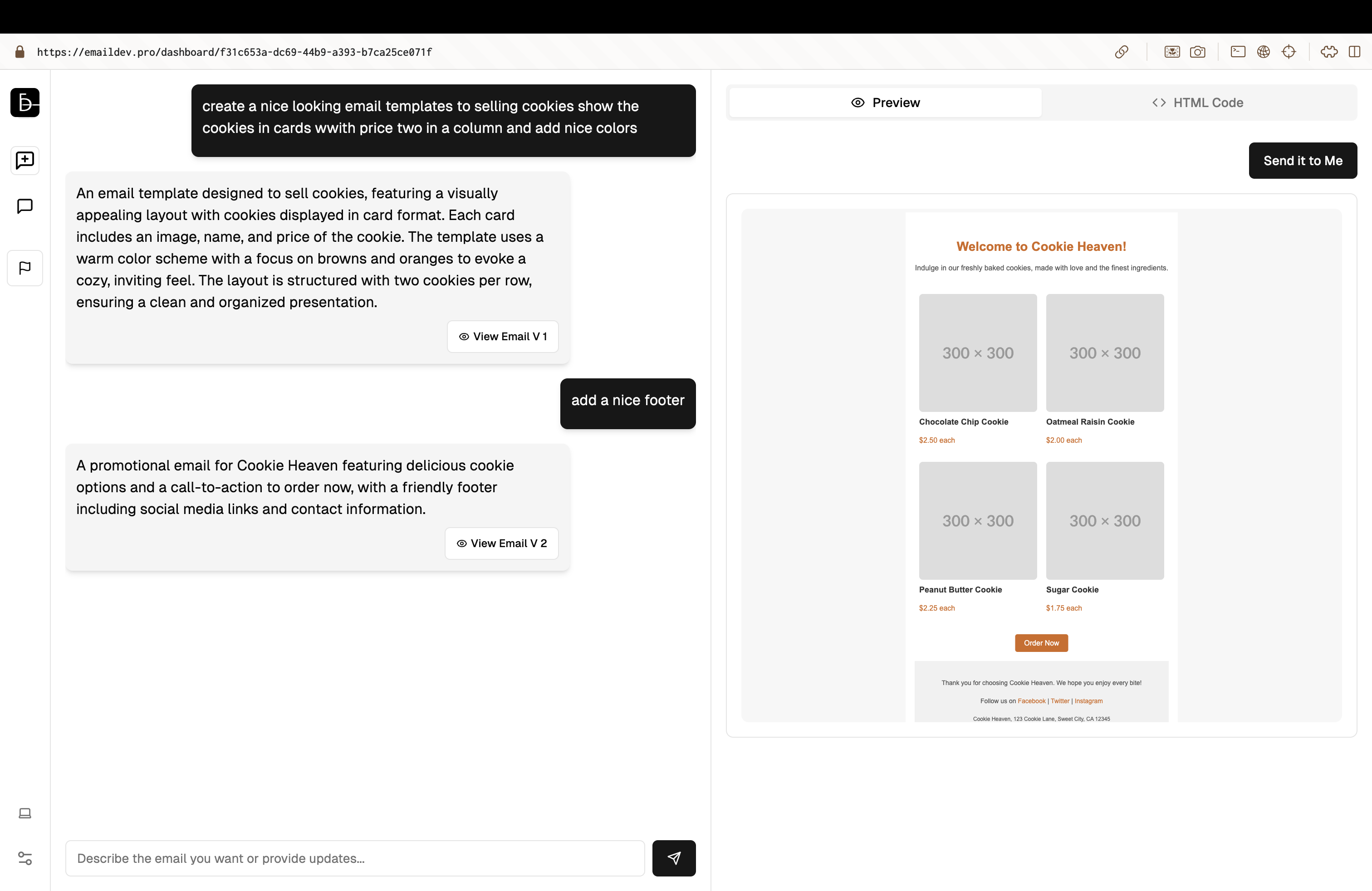Click the warm color scheme response paragraph
Image resolution: width=1372 pixels, height=891 pixels.
click(310, 248)
